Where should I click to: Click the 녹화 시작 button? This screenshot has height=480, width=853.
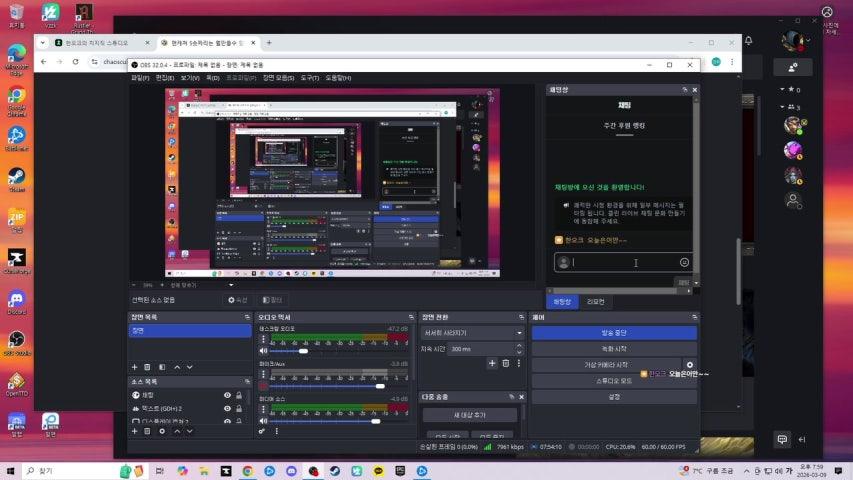tap(613, 348)
